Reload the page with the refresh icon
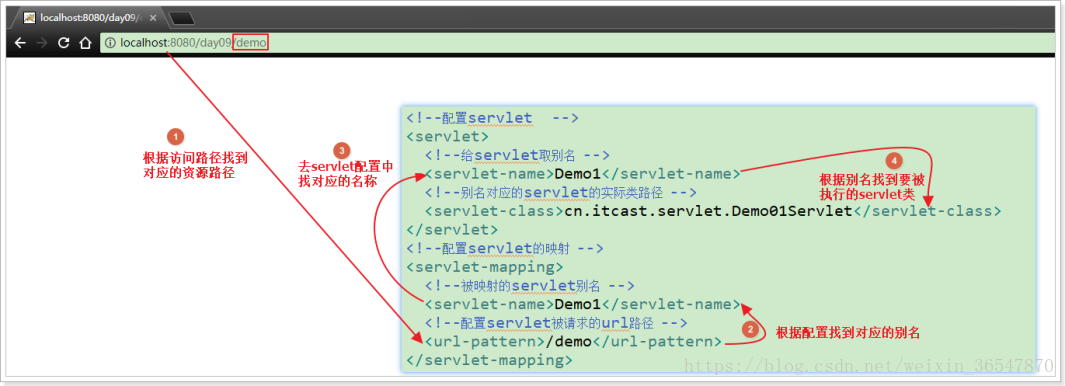 tap(63, 43)
